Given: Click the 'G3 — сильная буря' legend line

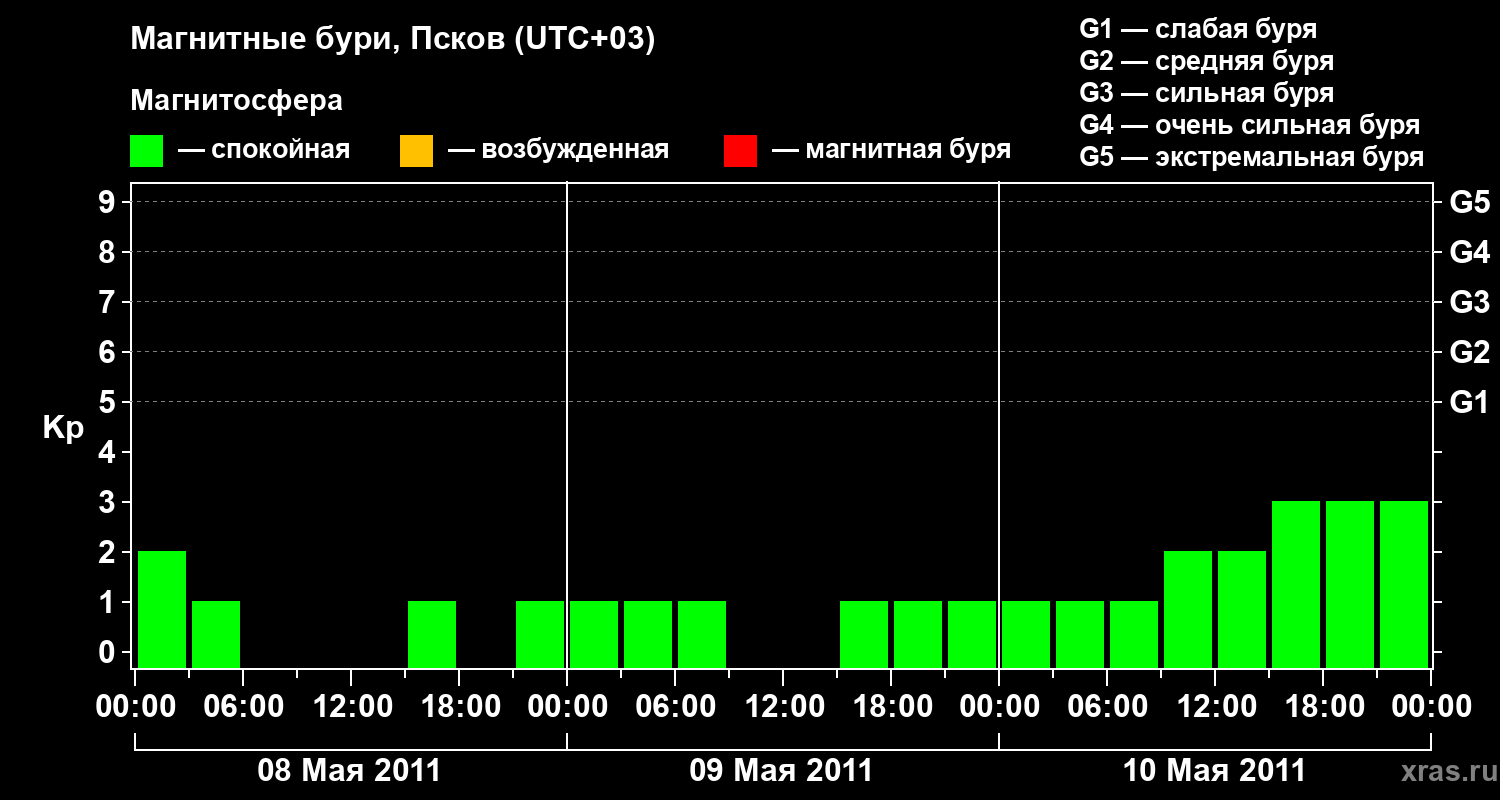Looking at the screenshot, I should [x=1207, y=93].
